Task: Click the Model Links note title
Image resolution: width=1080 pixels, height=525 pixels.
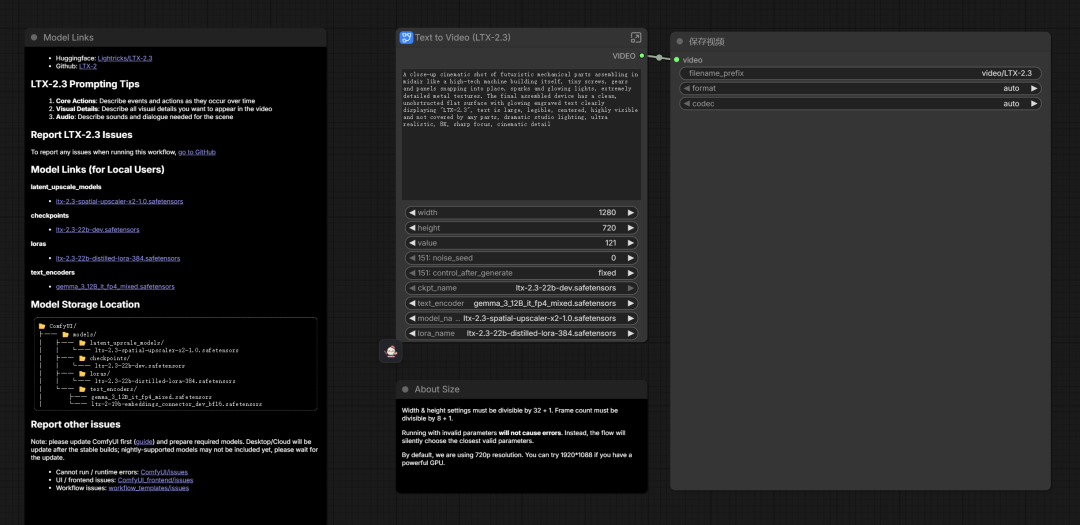Action: (x=68, y=37)
